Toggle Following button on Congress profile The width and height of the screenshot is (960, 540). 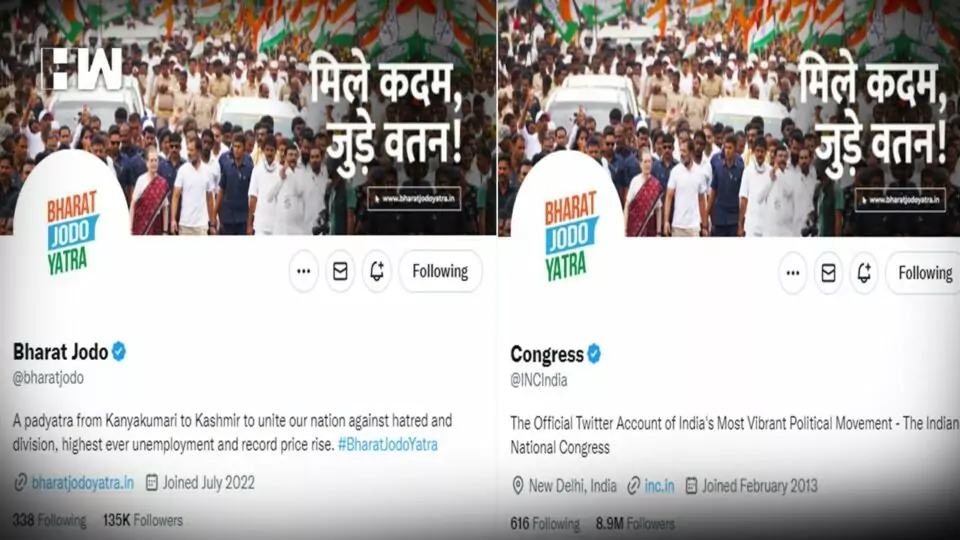(923, 273)
